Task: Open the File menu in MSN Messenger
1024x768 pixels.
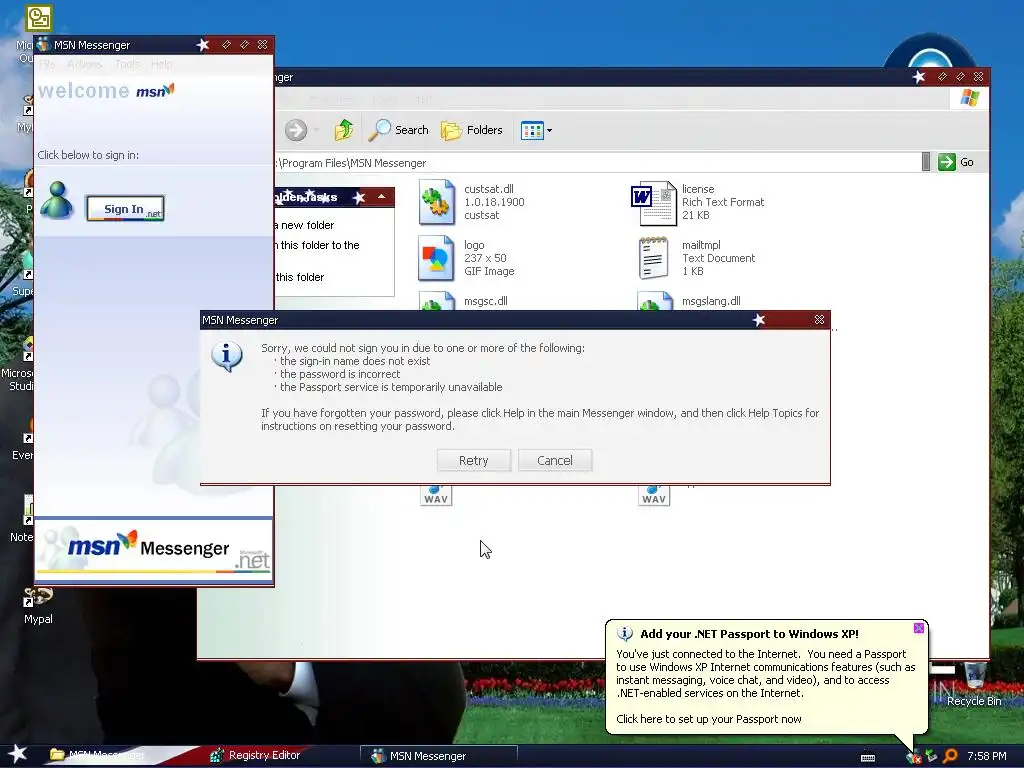Action: pyautogui.click(x=47, y=64)
